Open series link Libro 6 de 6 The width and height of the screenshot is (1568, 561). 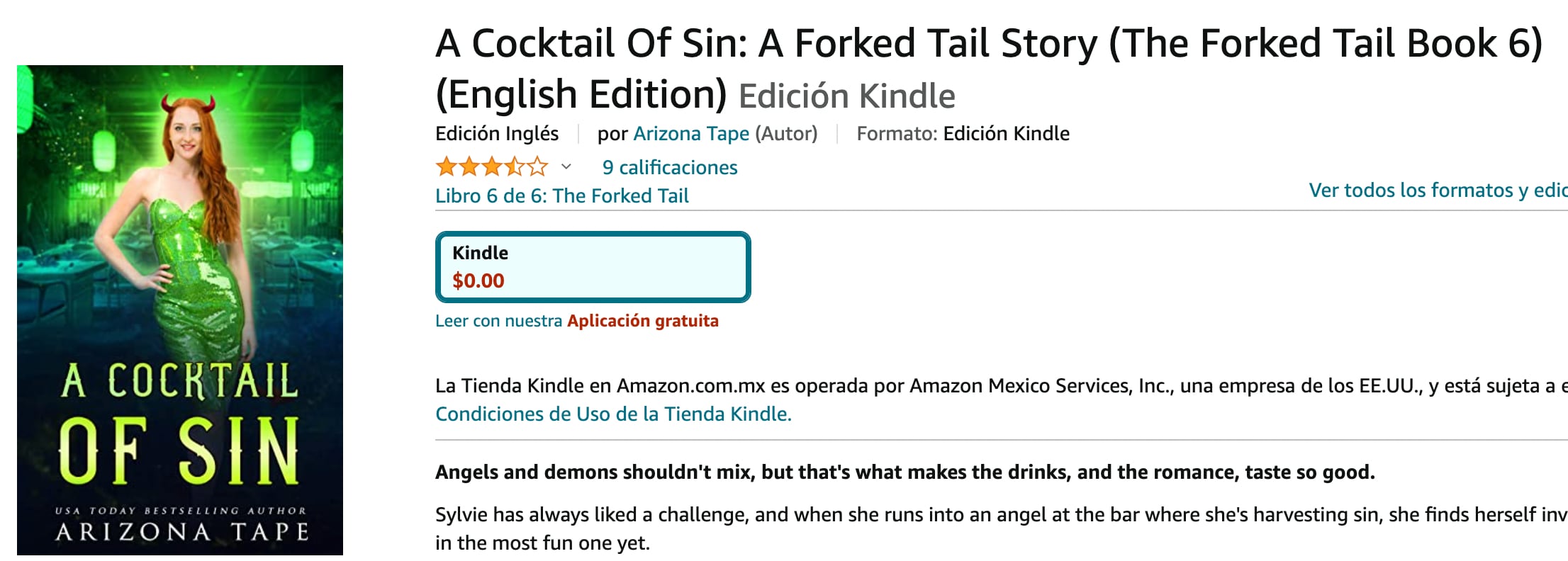[561, 196]
